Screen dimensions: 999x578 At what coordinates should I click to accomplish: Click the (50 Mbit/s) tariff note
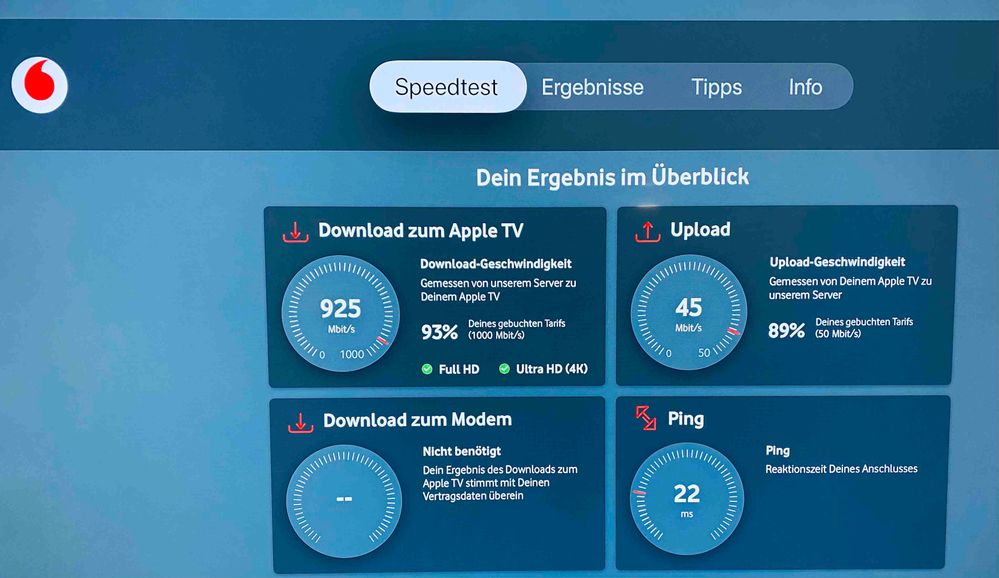838,333
